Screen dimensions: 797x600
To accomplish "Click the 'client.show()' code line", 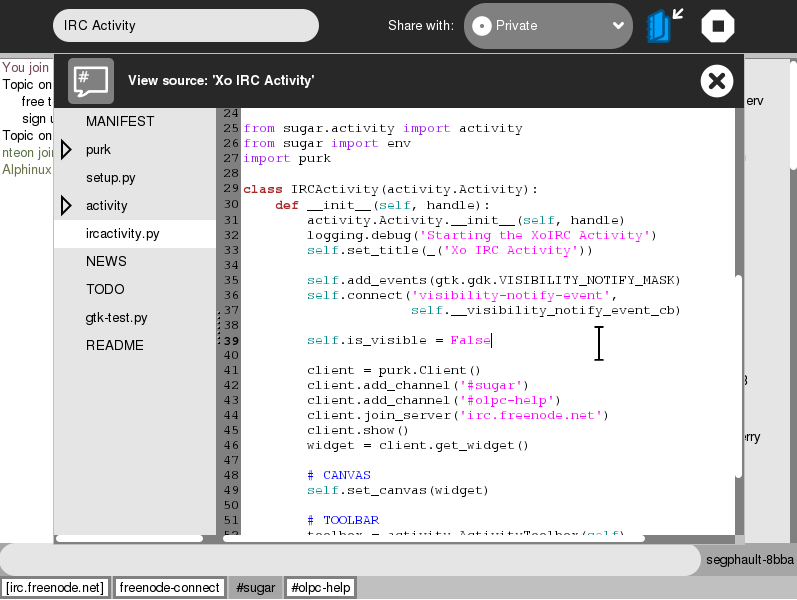I will pyautogui.click(x=357, y=430).
